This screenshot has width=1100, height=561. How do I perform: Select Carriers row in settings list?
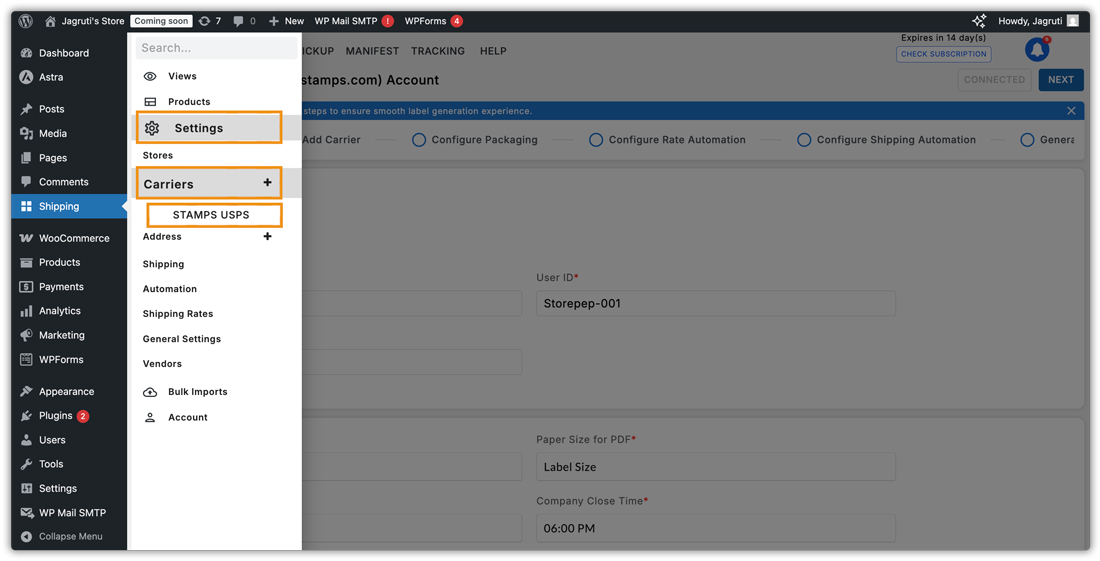(x=209, y=183)
